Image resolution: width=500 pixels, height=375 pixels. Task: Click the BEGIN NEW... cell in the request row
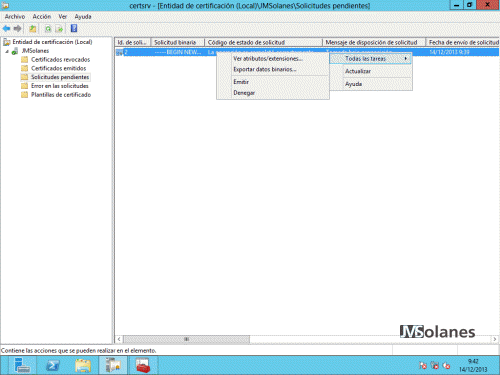pyautogui.click(x=178, y=52)
